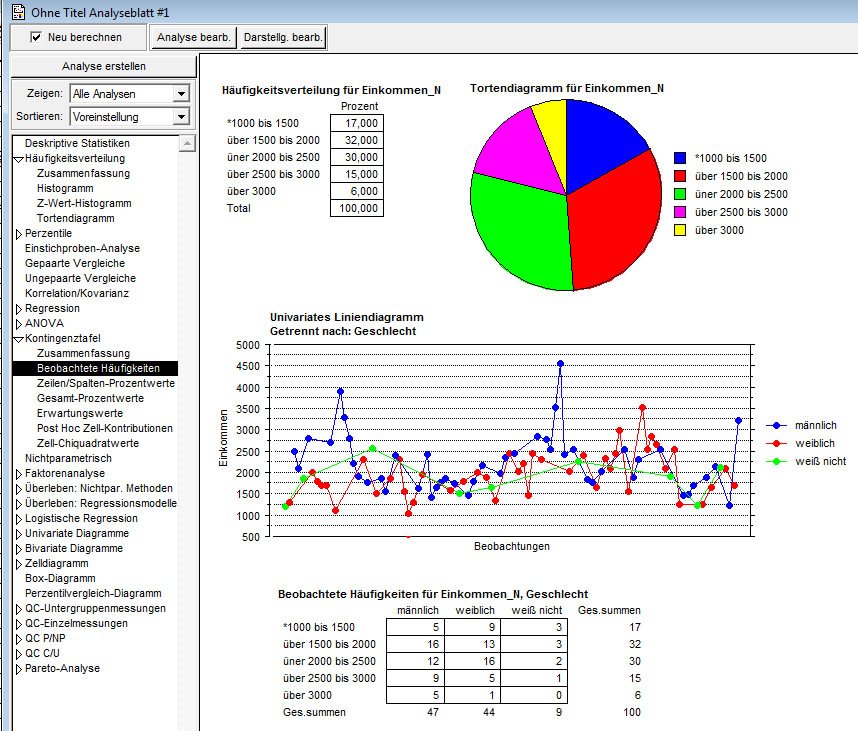Click the Darstellg. bearb. button

click(x=283, y=37)
